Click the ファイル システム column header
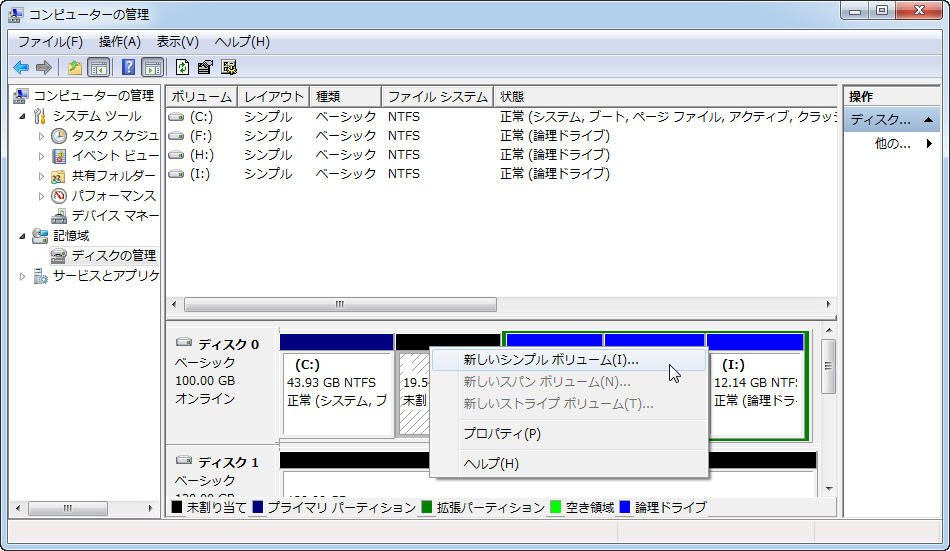This screenshot has width=950, height=551. (x=437, y=96)
